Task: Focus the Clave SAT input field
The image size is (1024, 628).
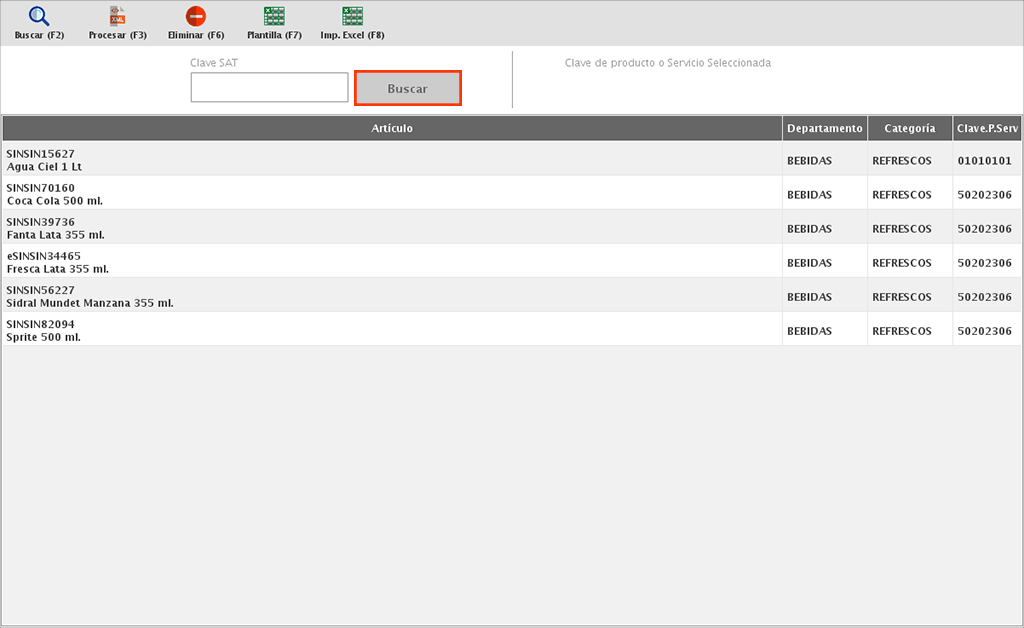Action: 269,88
